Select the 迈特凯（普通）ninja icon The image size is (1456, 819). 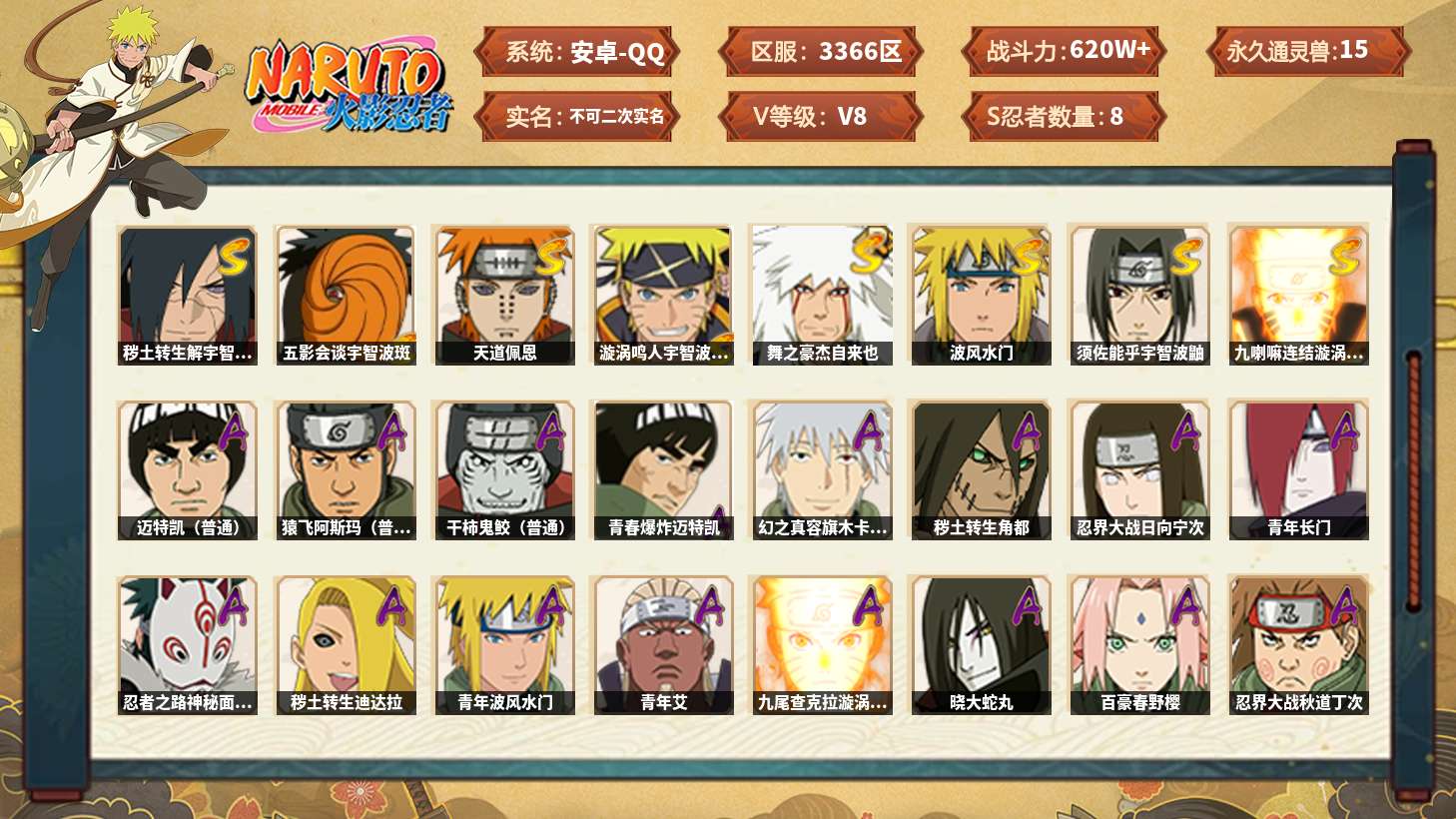tap(187, 470)
